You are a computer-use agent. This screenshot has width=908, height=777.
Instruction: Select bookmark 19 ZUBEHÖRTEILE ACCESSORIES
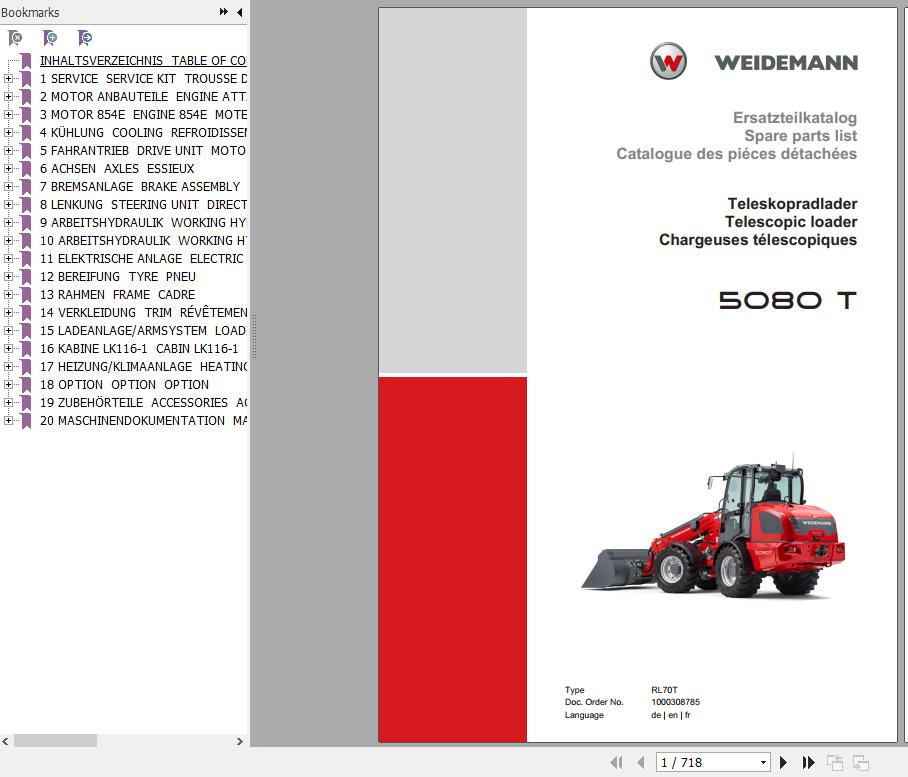143,402
